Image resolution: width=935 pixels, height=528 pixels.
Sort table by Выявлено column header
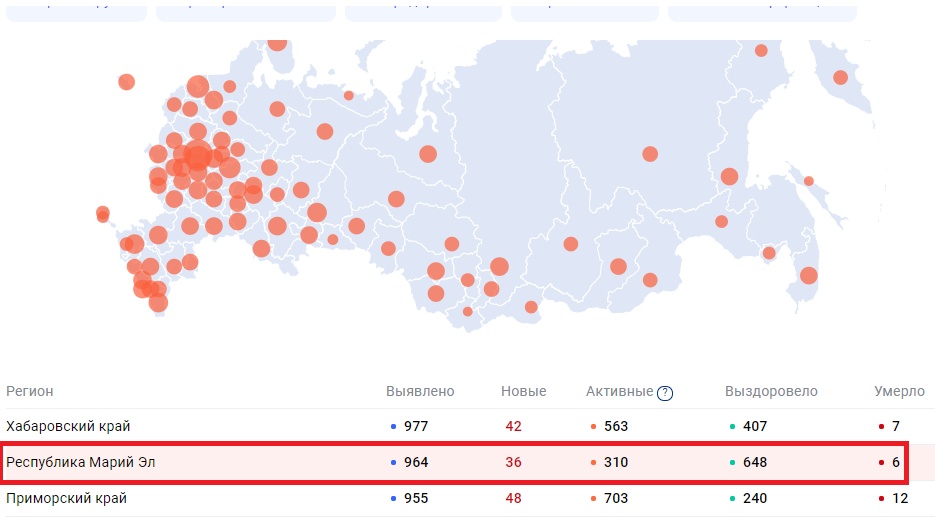(420, 392)
